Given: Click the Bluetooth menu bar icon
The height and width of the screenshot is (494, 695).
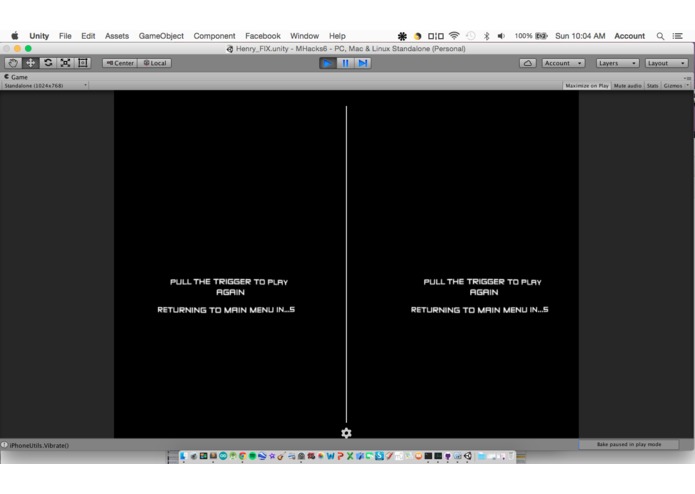Looking at the screenshot, I should (486, 36).
